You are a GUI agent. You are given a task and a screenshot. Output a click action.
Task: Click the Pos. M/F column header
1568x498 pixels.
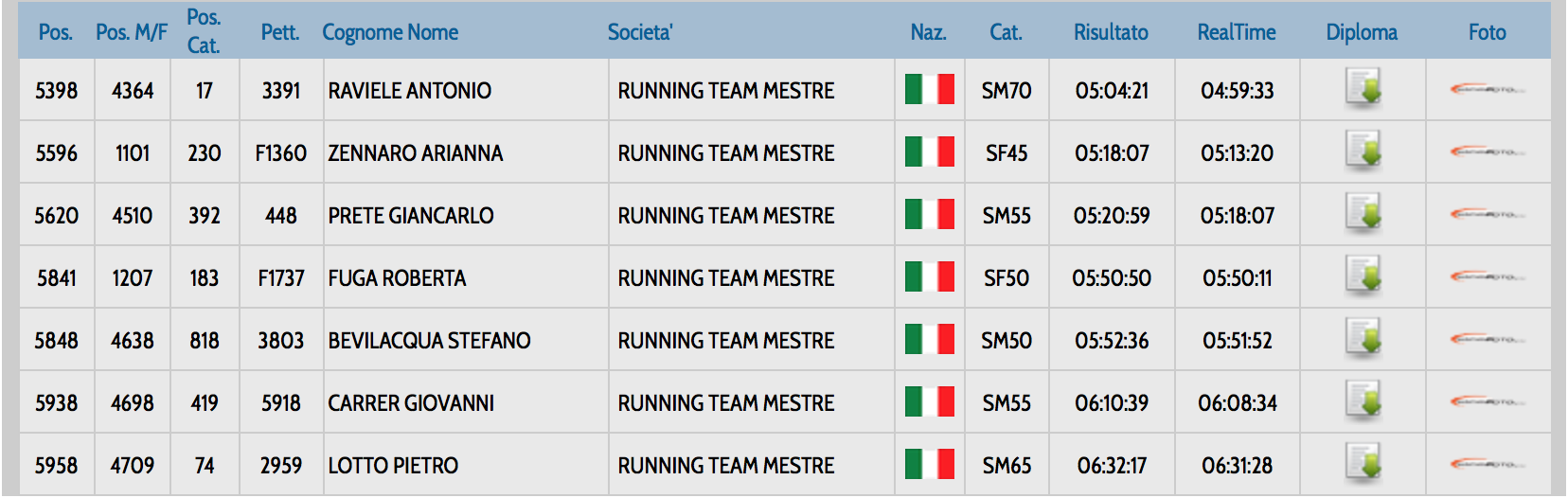(132, 32)
